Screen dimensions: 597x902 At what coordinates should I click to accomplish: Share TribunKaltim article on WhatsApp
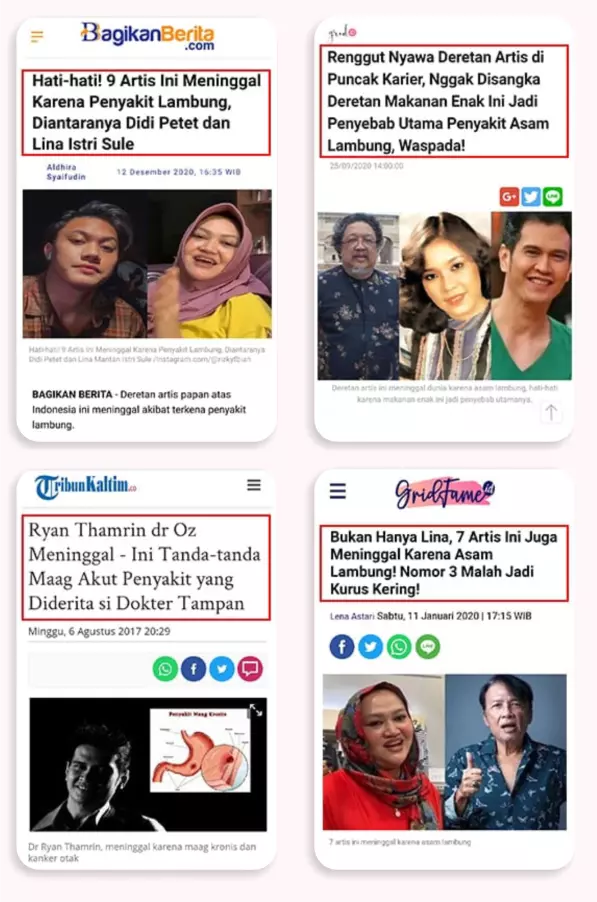click(165, 669)
